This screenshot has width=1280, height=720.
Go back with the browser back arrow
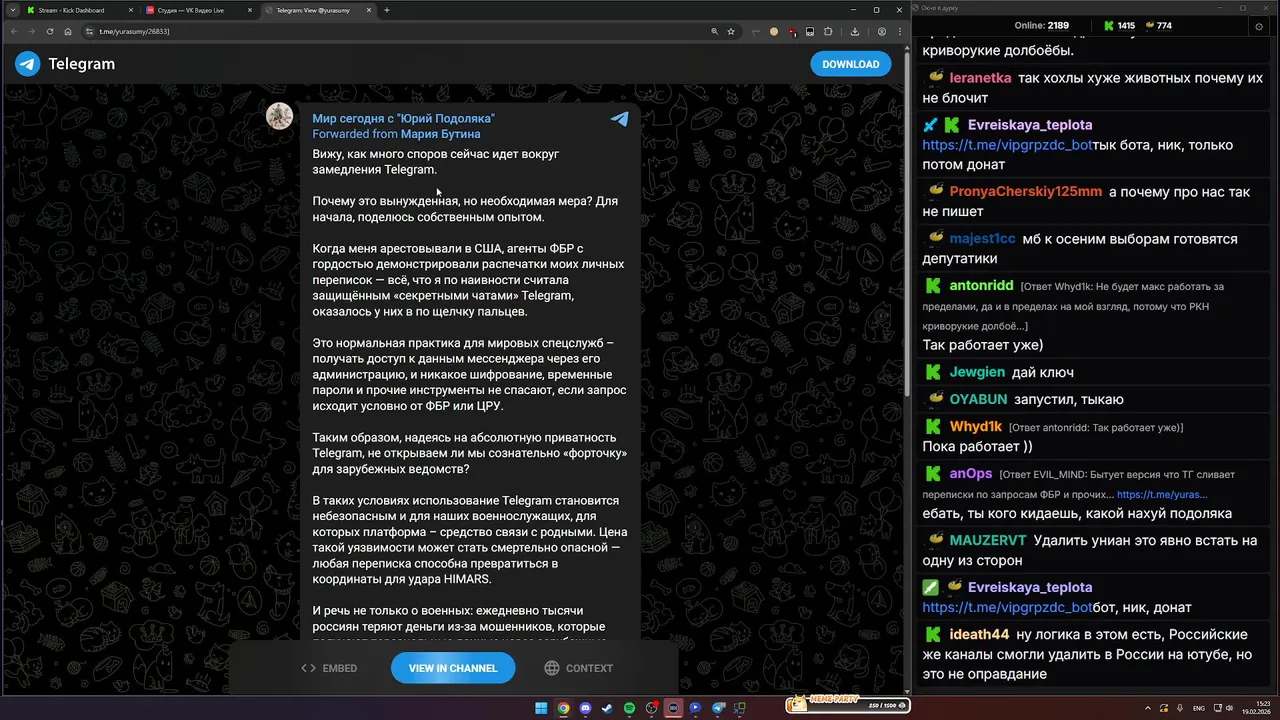(14, 31)
